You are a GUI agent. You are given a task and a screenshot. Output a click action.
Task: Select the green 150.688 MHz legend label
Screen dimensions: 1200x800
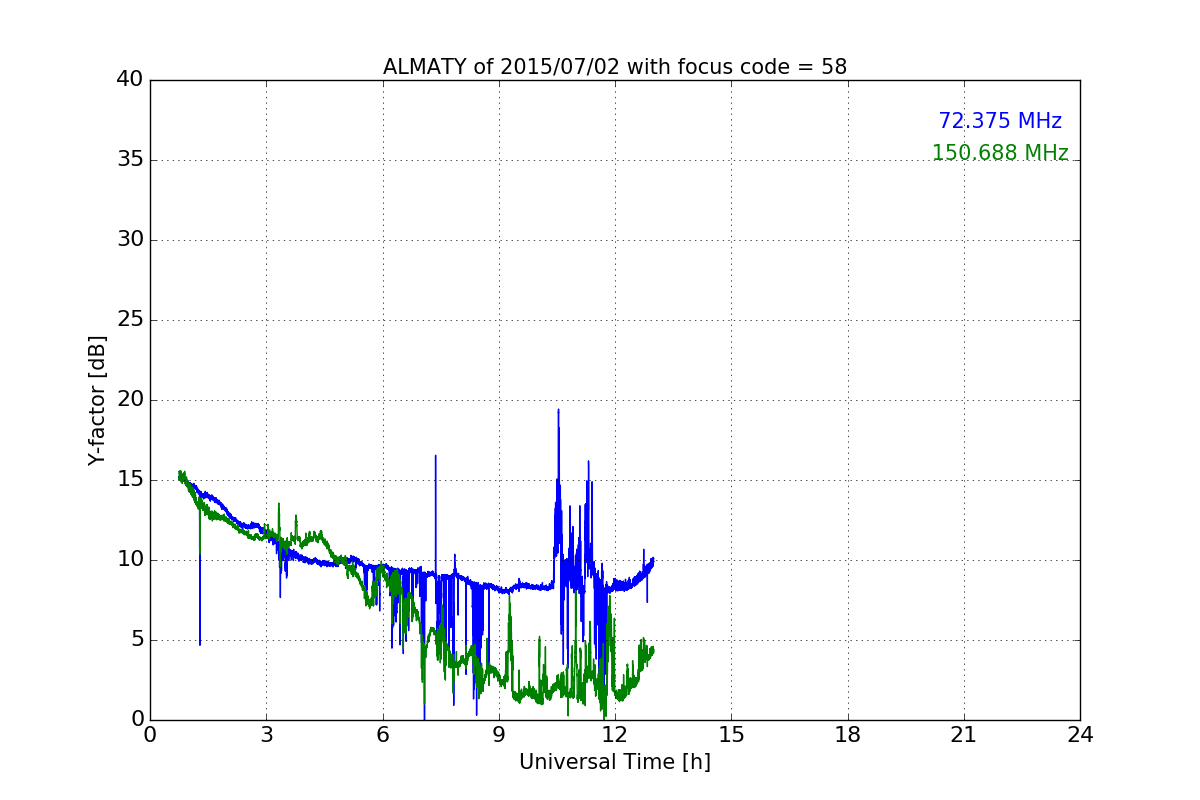coord(1000,153)
